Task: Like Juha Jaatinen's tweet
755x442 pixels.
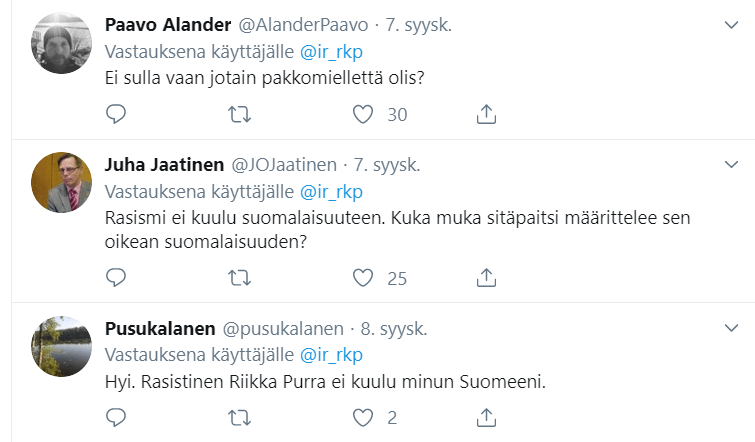Action: [x=363, y=277]
